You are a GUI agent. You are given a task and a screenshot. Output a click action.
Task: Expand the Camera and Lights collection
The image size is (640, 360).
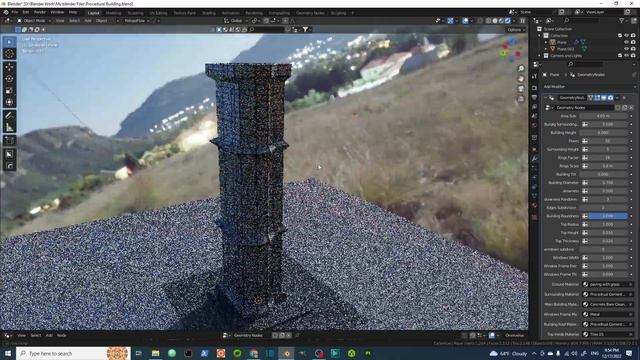(x=540, y=55)
